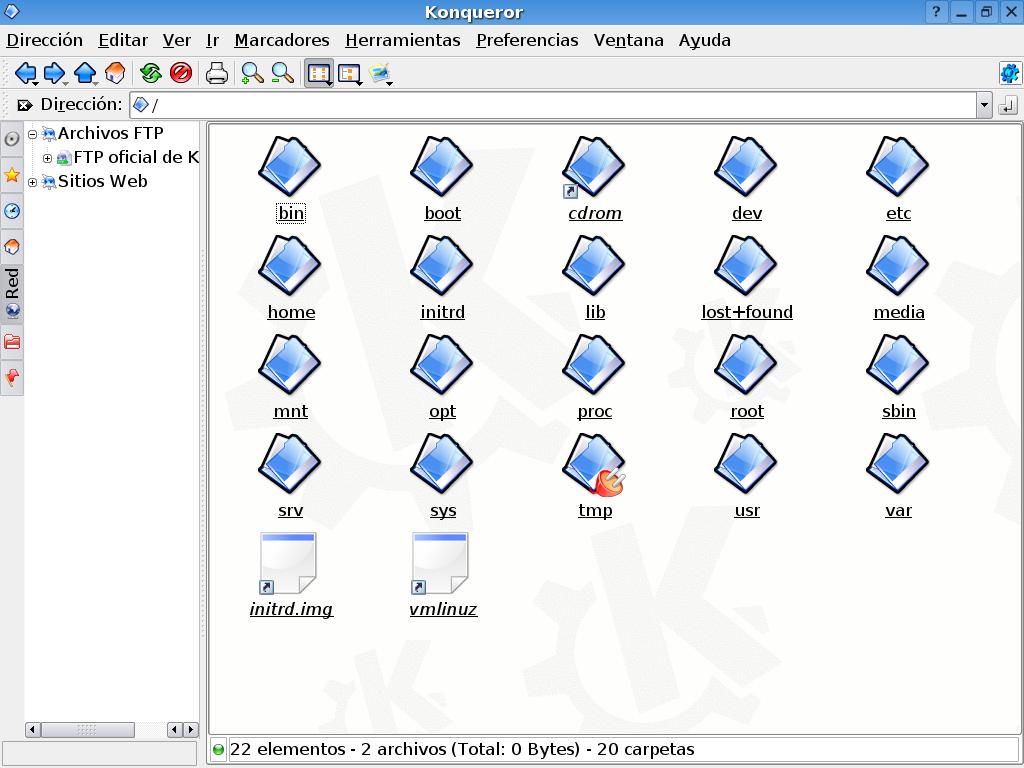The width and height of the screenshot is (1024, 768).
Task: Zoom out with the minus magnifier
Action: (282, 73)
